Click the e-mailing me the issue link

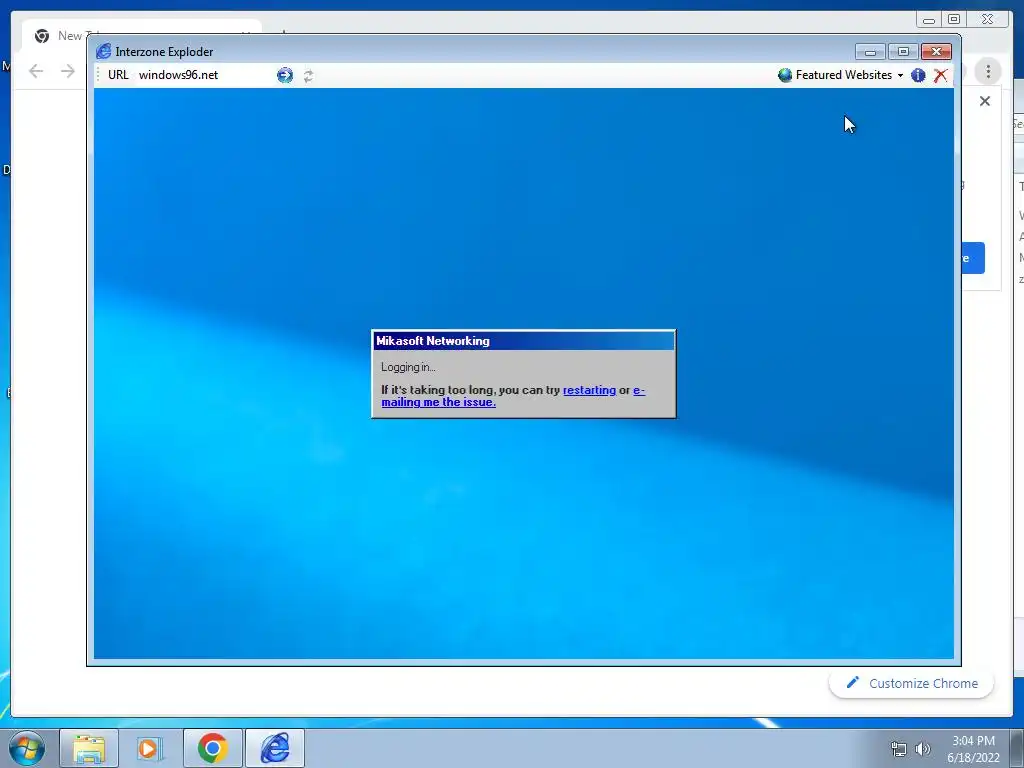(513, 396)
